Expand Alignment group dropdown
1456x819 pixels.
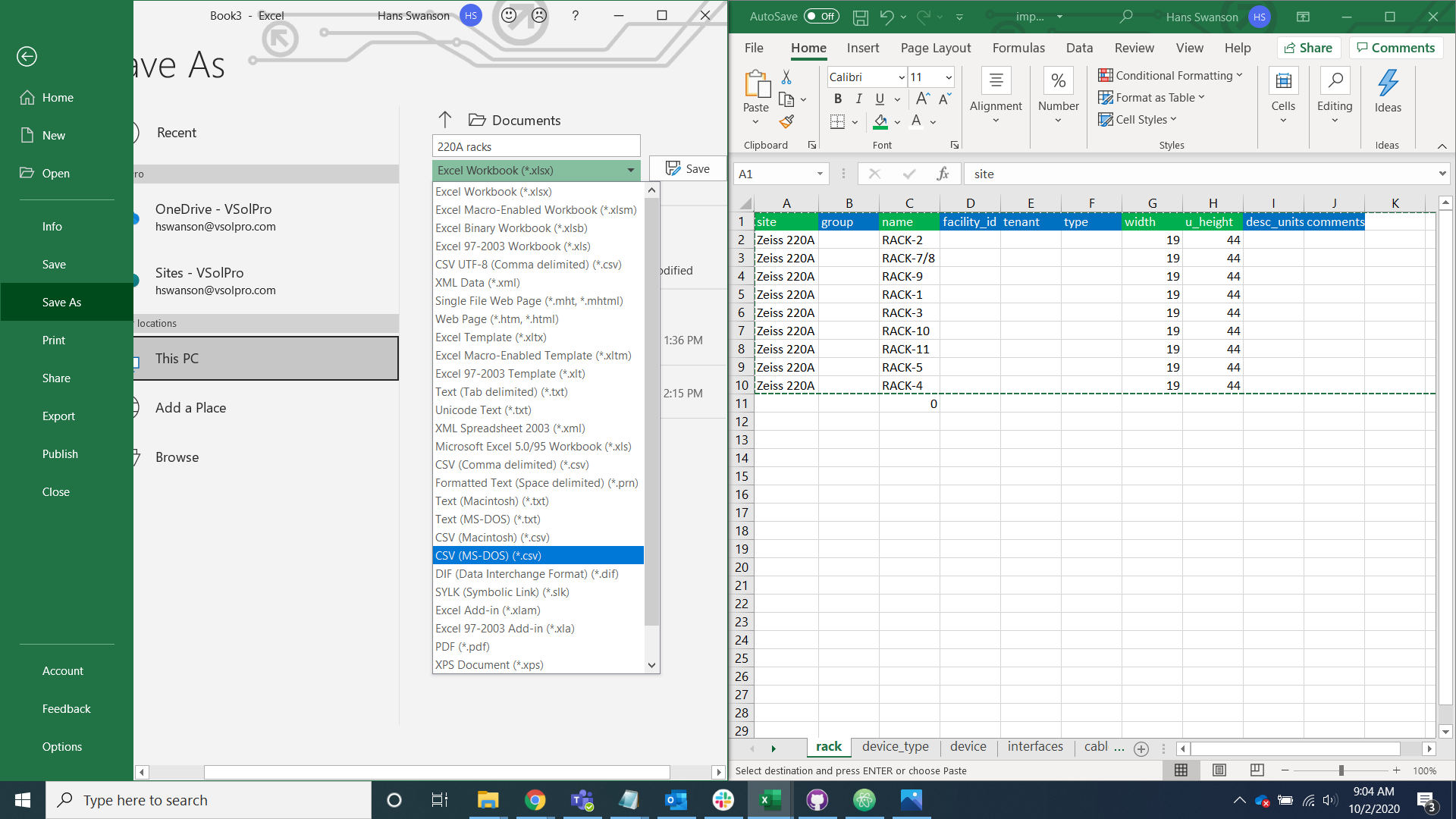996,121
